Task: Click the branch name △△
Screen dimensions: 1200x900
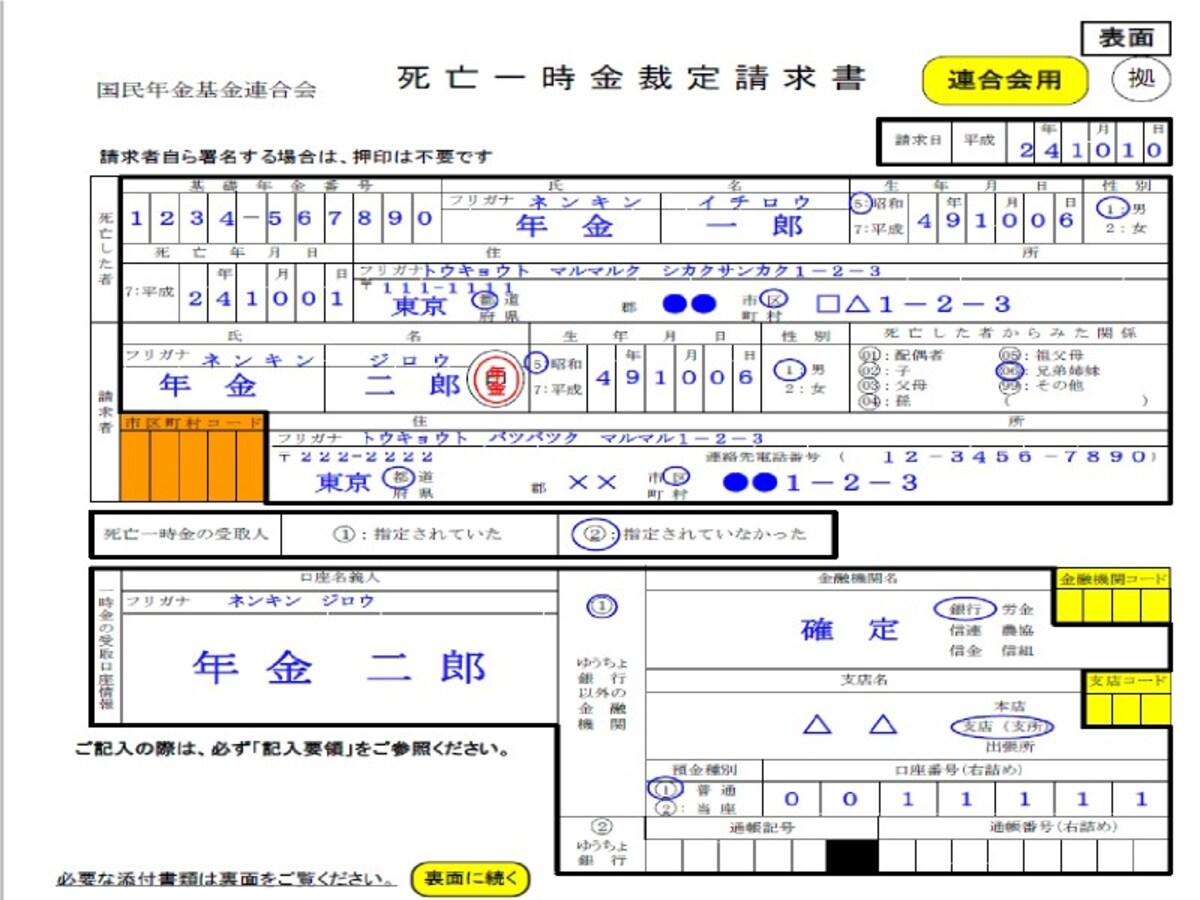Action: 850,725
